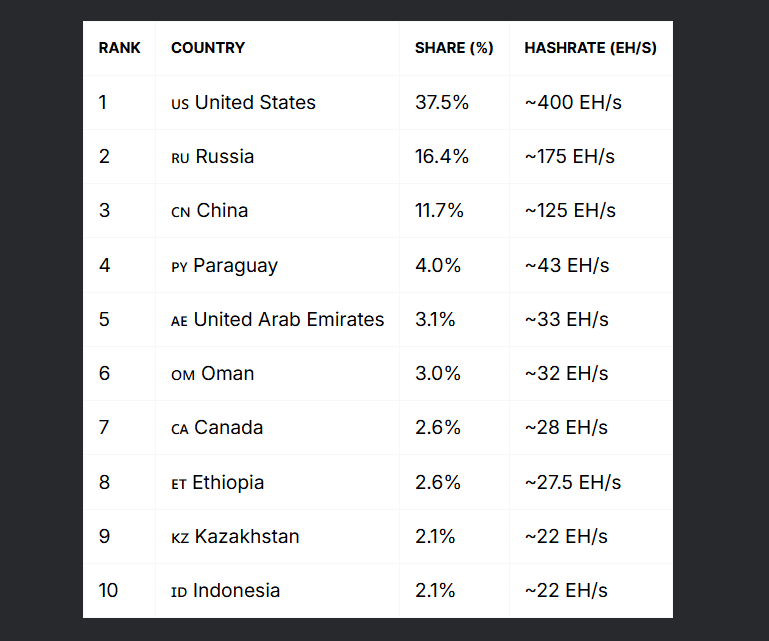The image size is (769, 641).
Task: Click the HASHRATE (EH/S) column header
Action: point(590,48)
